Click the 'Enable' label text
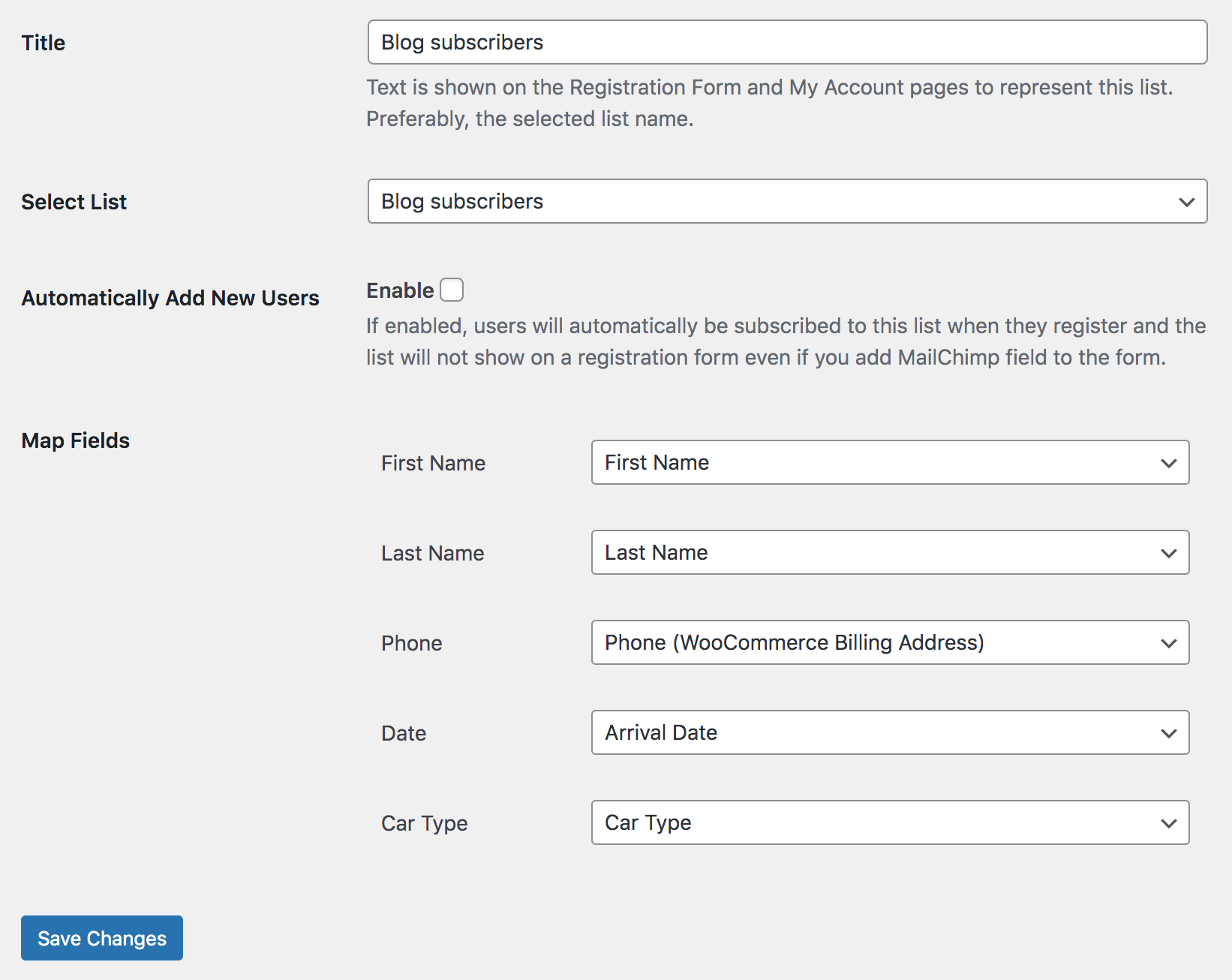Screen dimensions: 1232x980 (400, 290)
